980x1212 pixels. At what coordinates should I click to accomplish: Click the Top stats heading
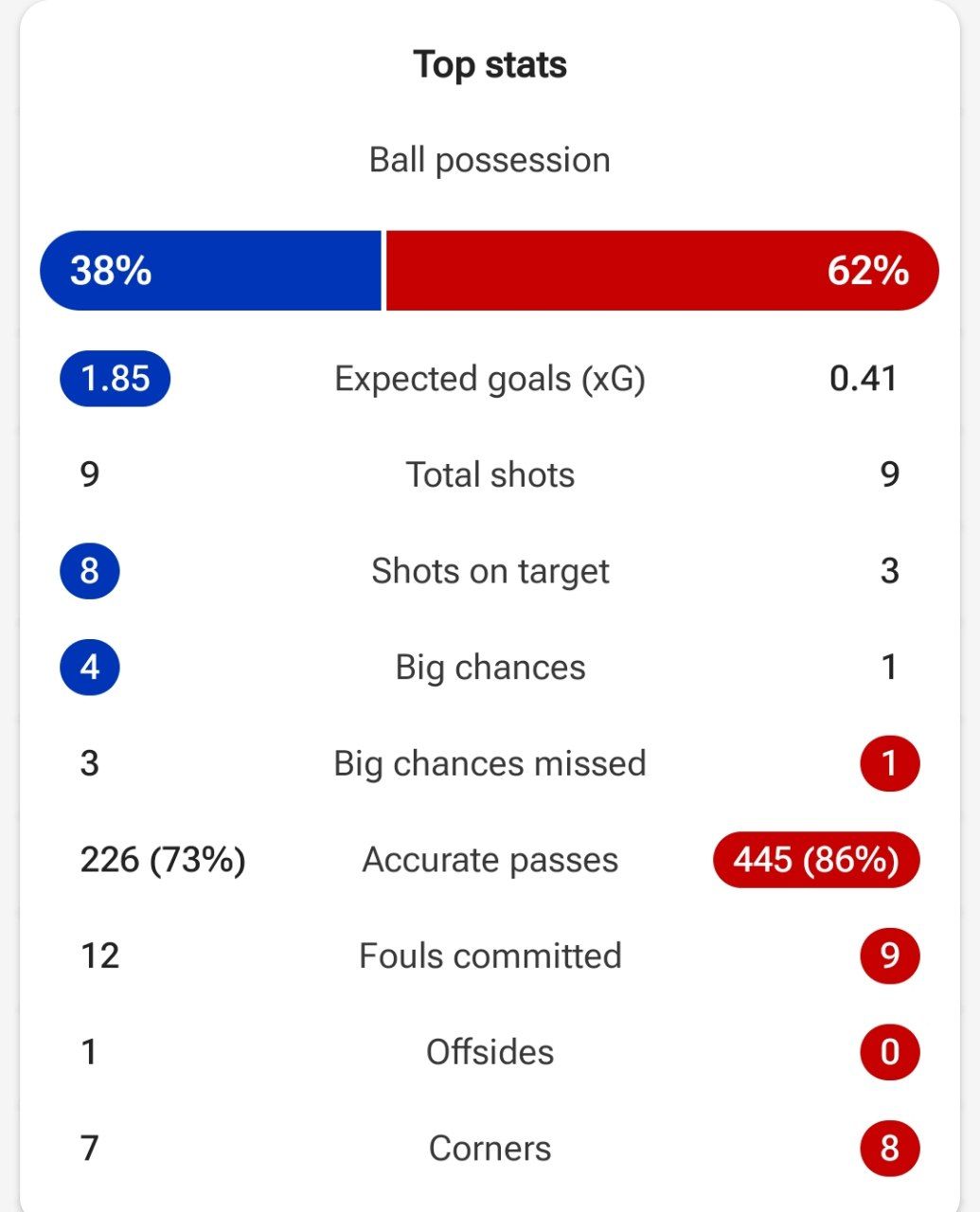coord(490,65)
